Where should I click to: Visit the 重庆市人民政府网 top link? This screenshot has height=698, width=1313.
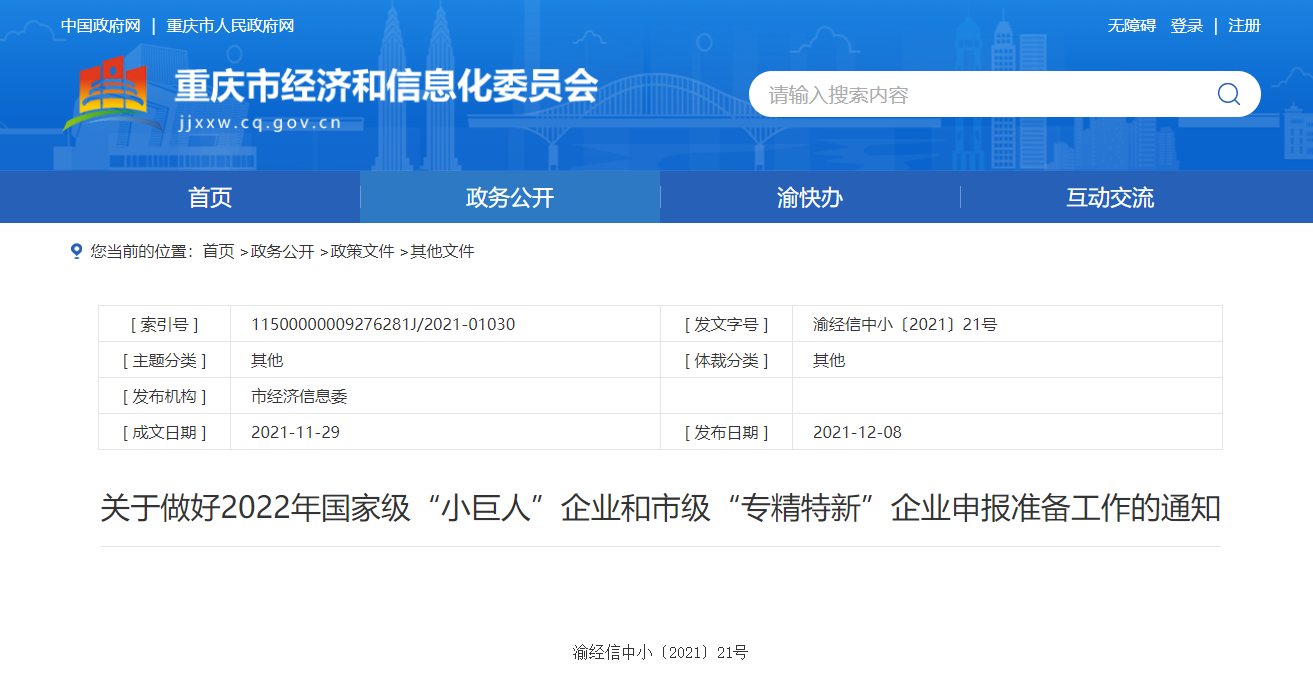[x=230, y=26]
